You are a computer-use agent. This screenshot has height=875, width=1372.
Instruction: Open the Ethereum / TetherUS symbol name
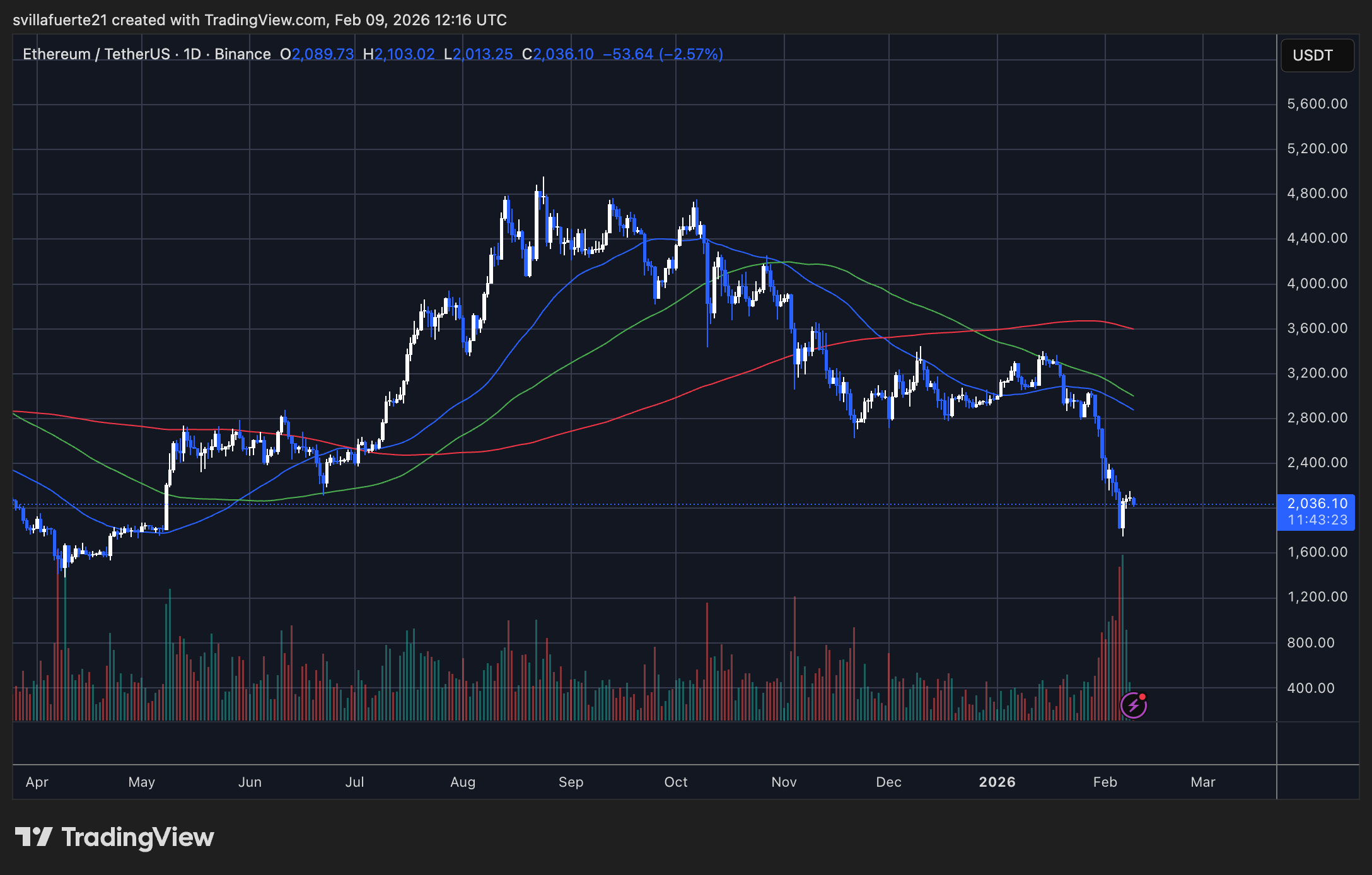click(98, 54)
